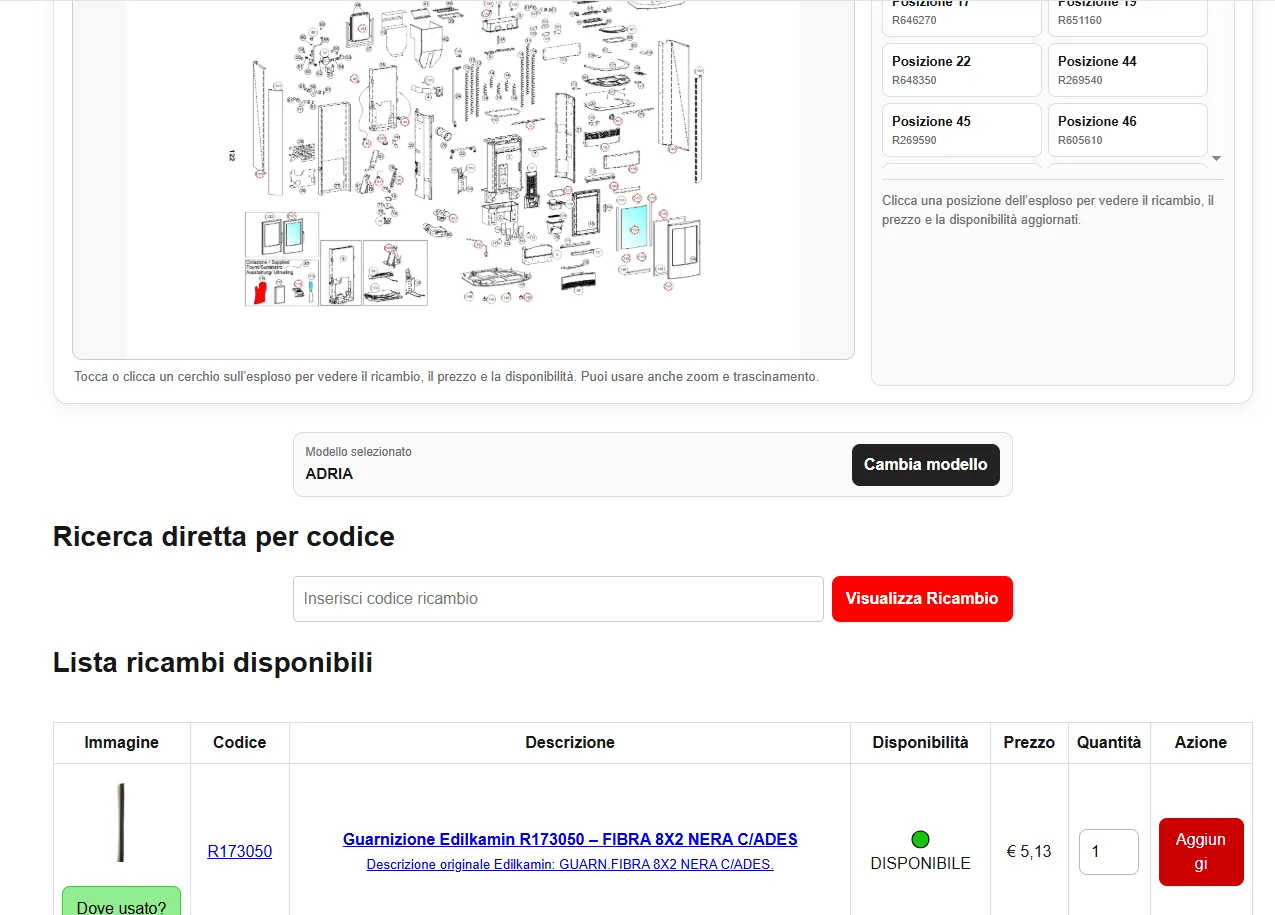Click the Dove usato? button
Image resolution: width=1275 pixels, height=915 pixels.
[121, 902]
